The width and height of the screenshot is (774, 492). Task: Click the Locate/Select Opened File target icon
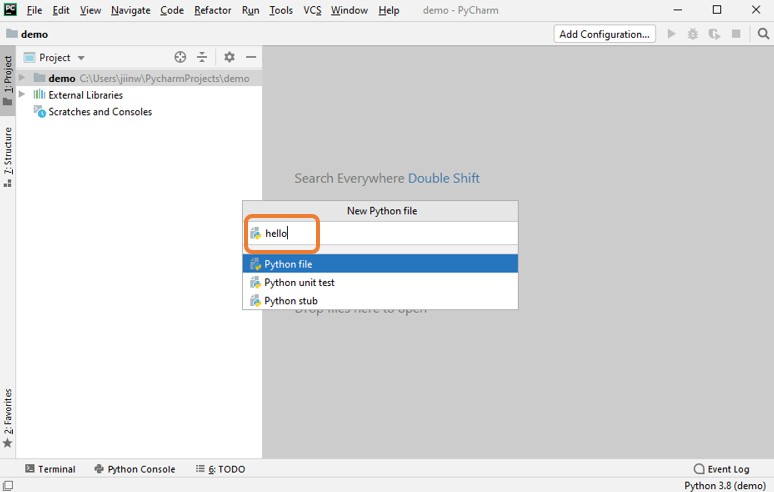[x=180, y=57]
